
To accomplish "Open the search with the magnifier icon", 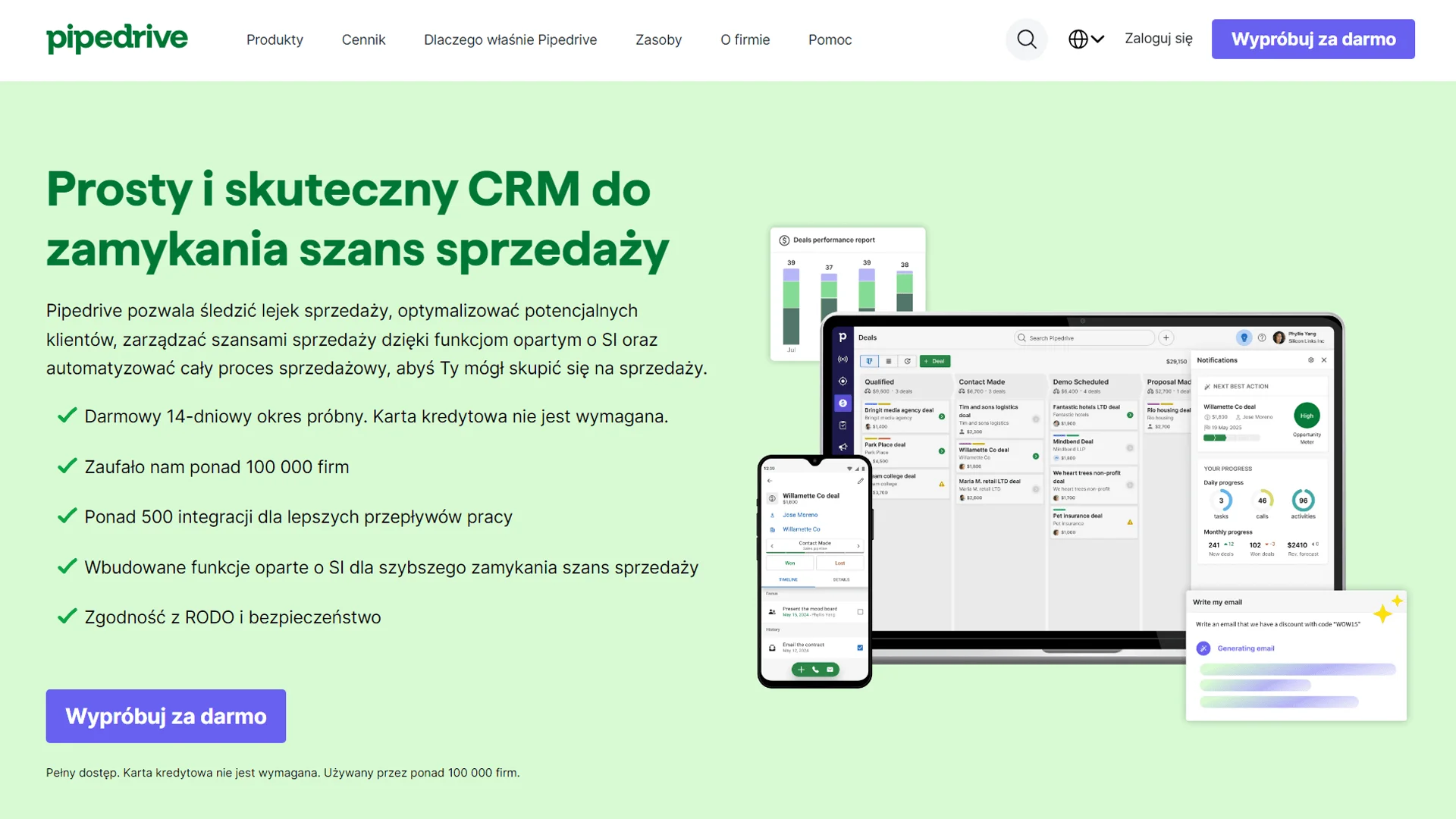I will [1026, 39].
